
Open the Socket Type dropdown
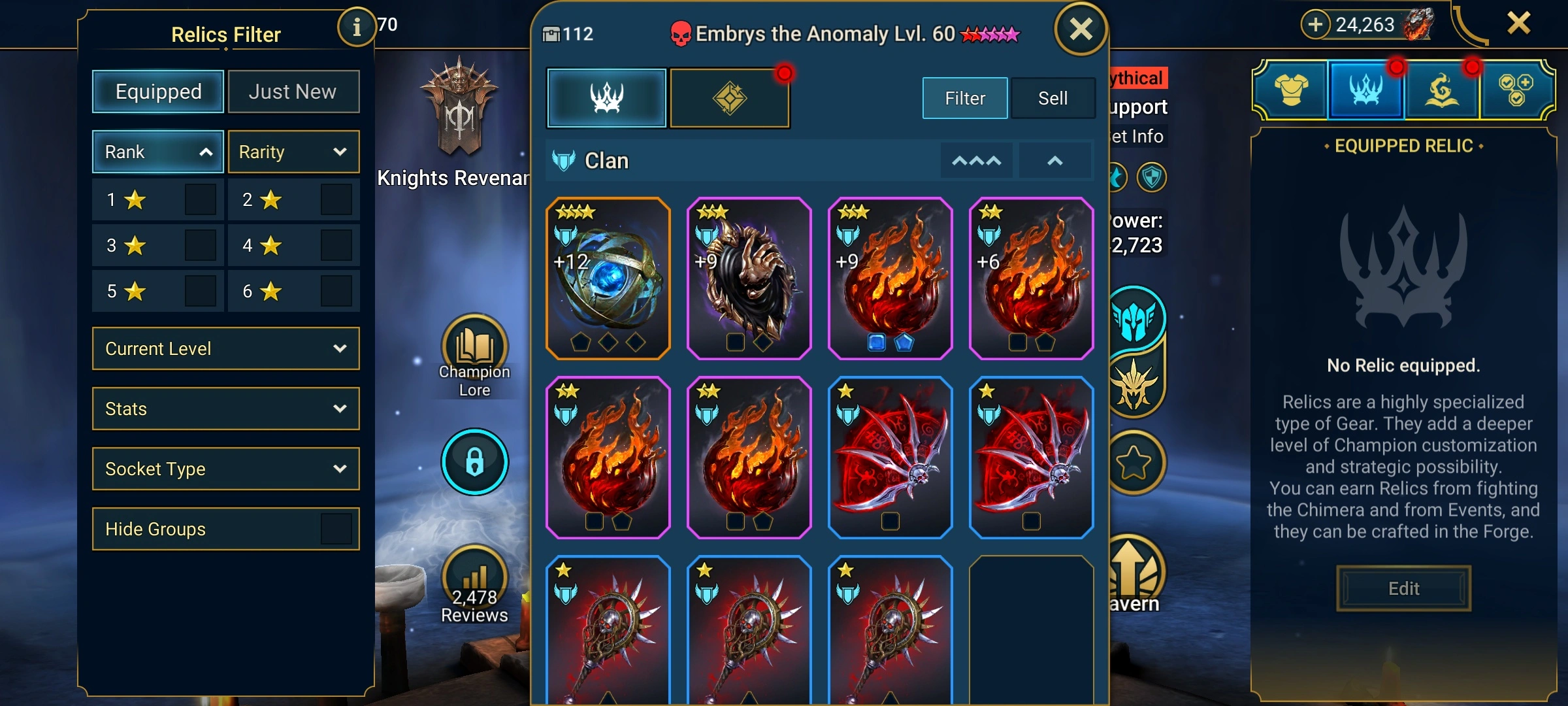click(x=226, y=469)
